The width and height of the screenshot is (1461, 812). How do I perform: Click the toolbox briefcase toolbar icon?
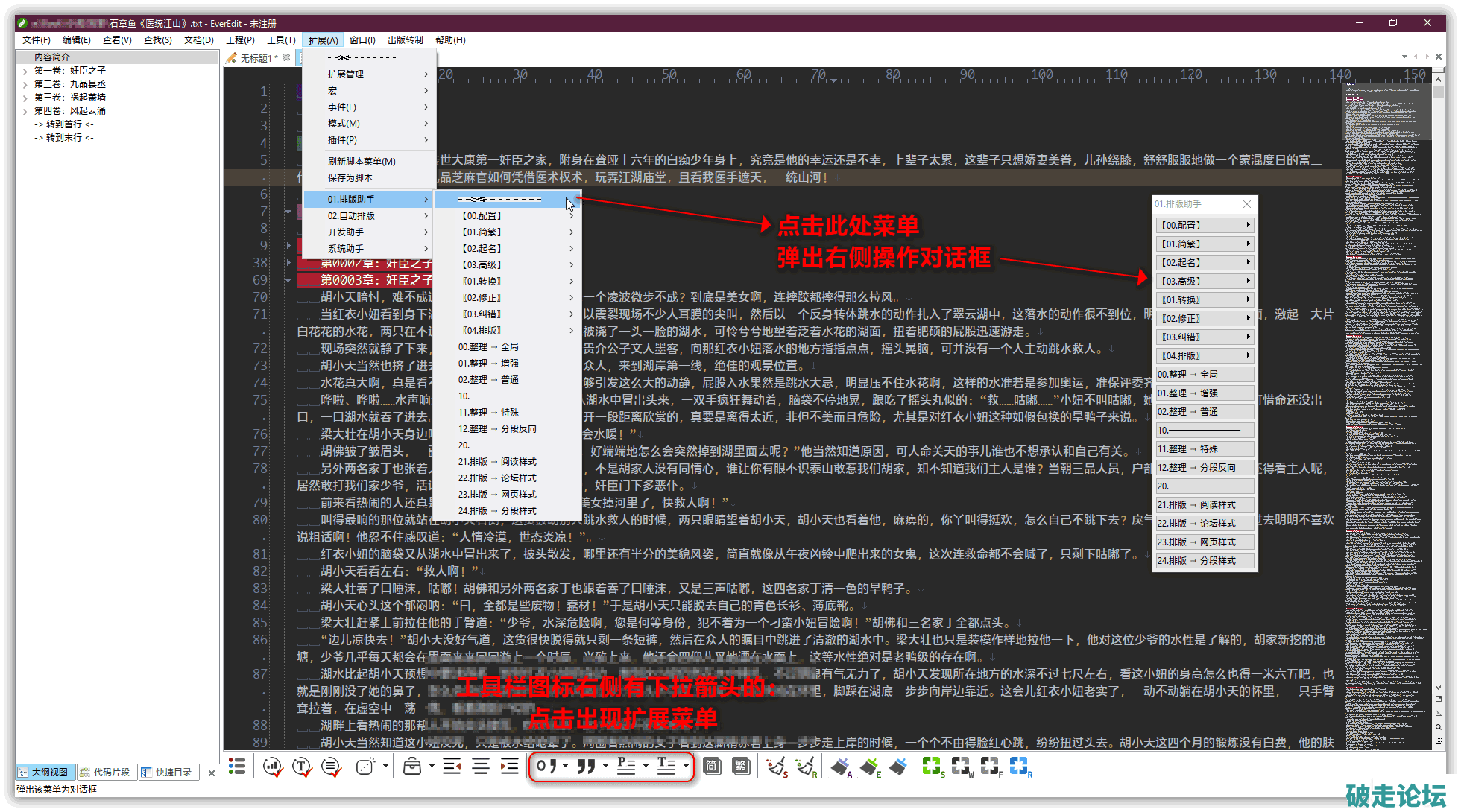tap(412, 766)
